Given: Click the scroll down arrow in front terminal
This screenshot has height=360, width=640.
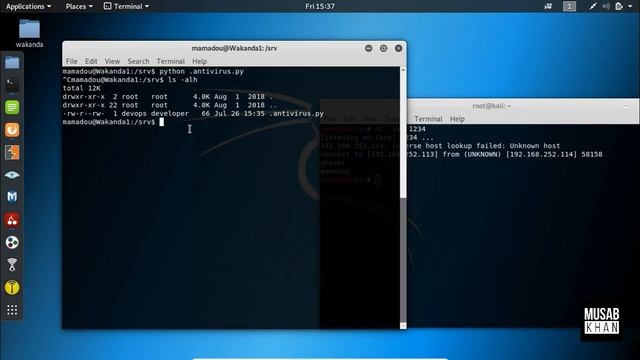Looking at the screenshot, I should 403,325.
